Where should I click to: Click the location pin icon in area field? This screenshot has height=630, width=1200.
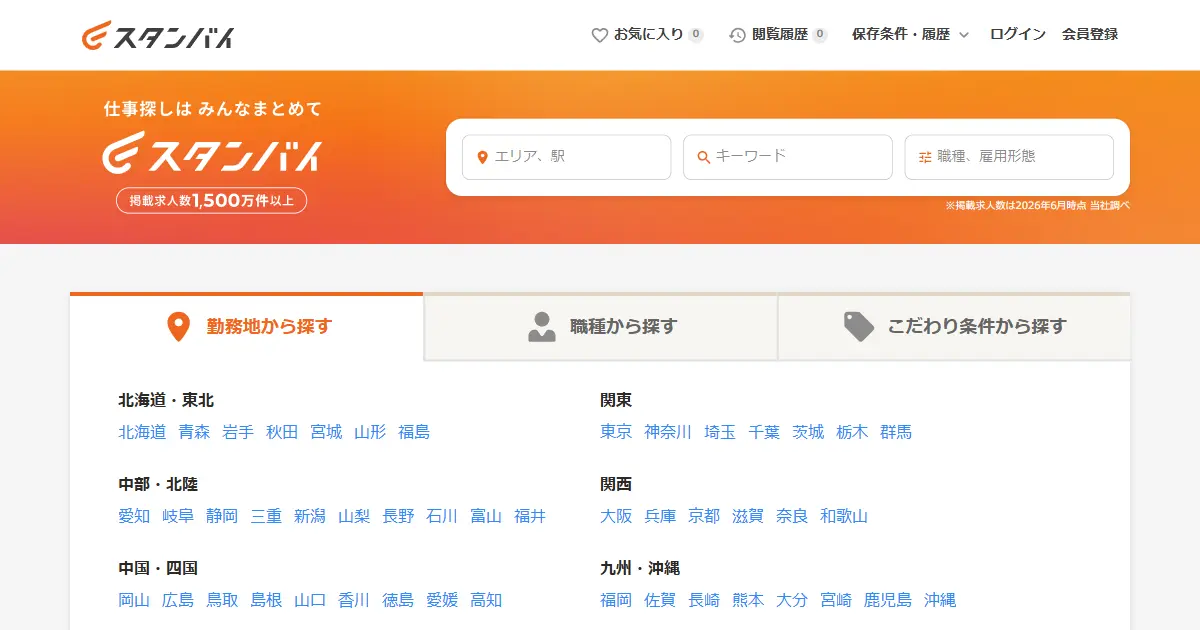pyautogui.click(x=483, y=157)
